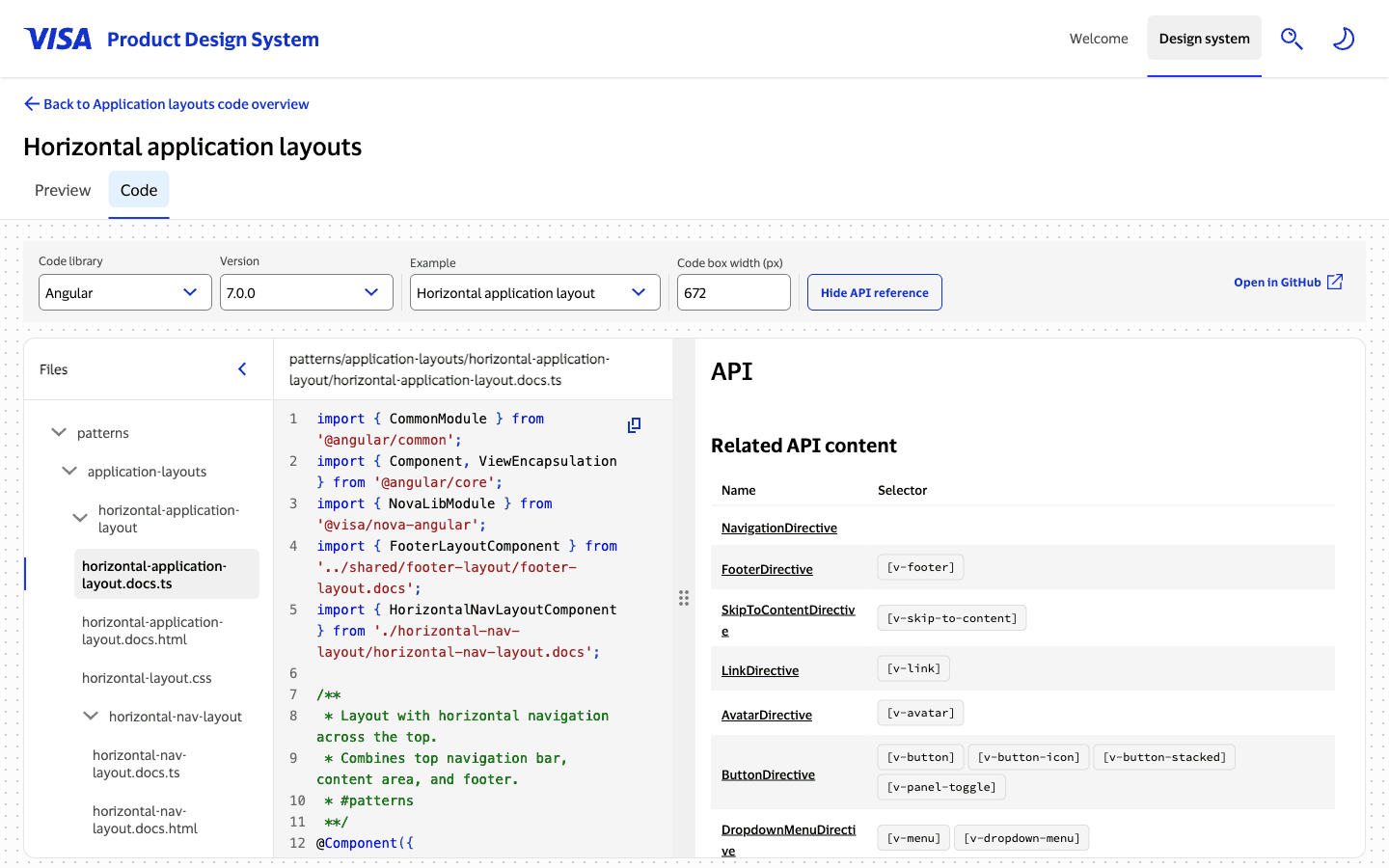
Task: Open the Design system nav item
Action: (x=1204, y=39)
